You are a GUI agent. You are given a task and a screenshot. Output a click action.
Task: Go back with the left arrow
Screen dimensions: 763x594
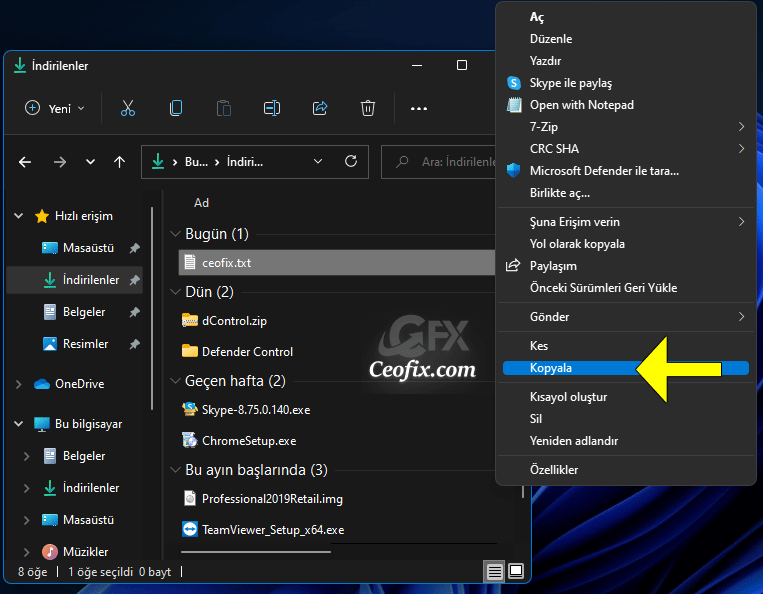tap(25, 162)
